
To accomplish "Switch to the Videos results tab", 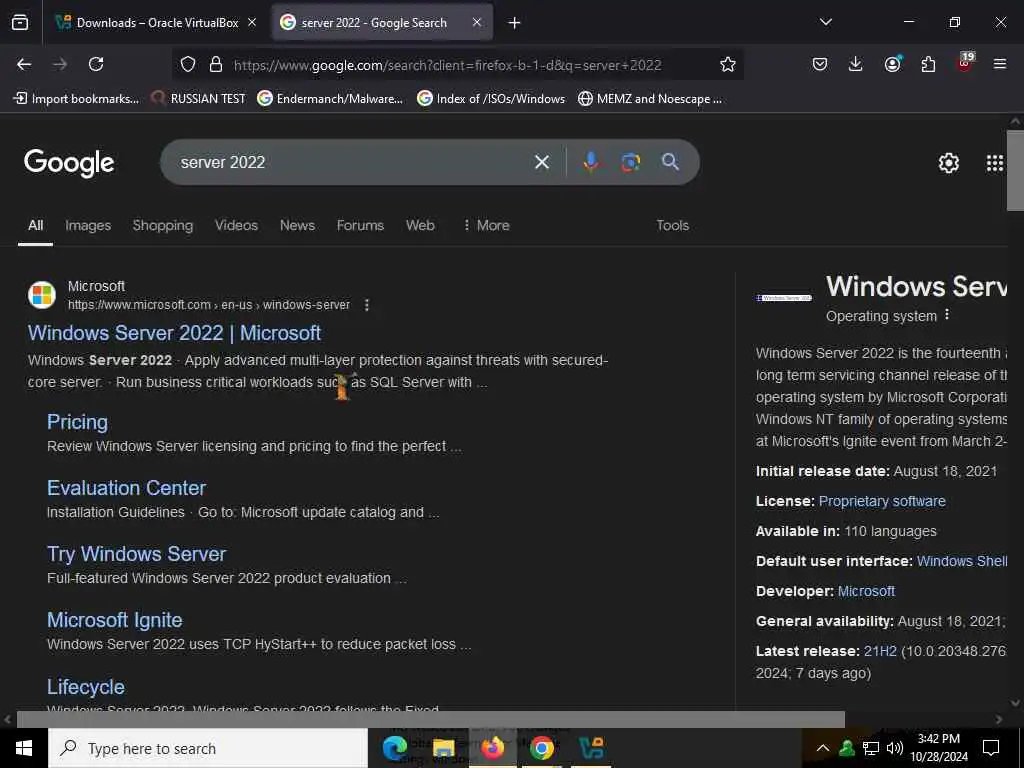I will coord(236,225).
